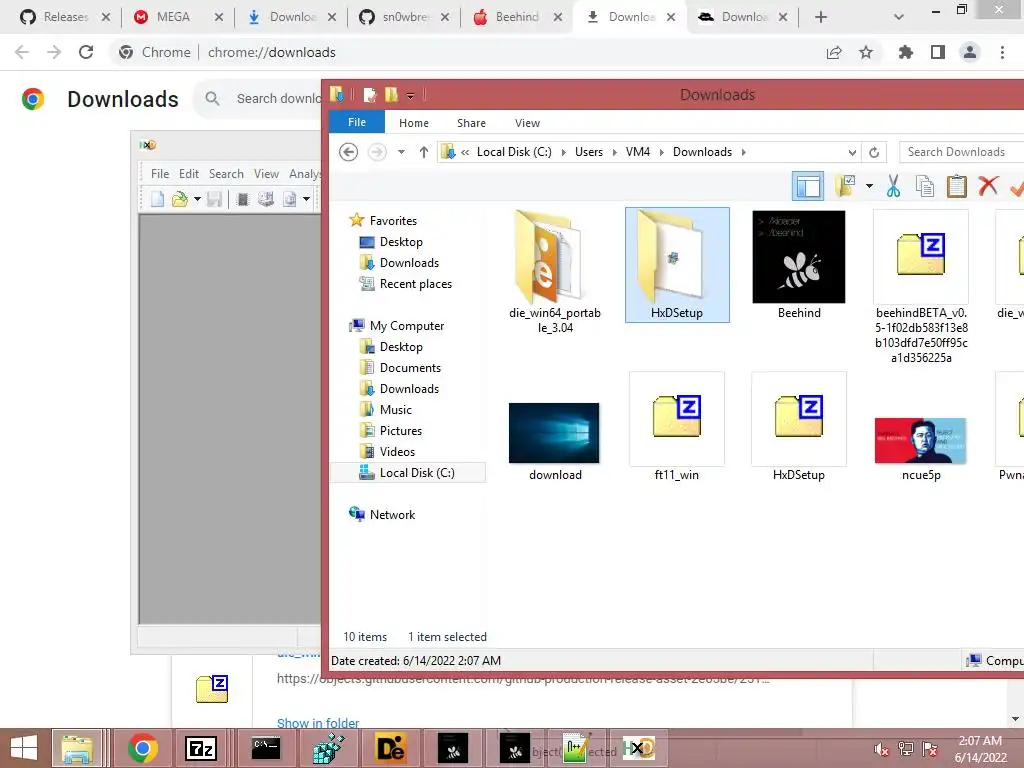Click the HxD Save disk icon
The height and width of the screenshot is (768, 1024).
point(214,199)
